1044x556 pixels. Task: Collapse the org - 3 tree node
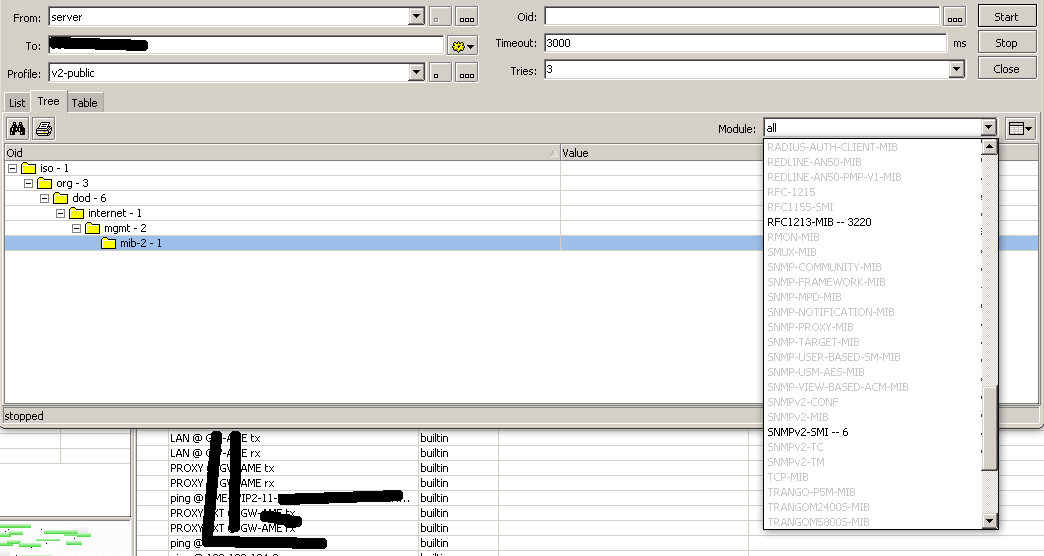[28, 183]
